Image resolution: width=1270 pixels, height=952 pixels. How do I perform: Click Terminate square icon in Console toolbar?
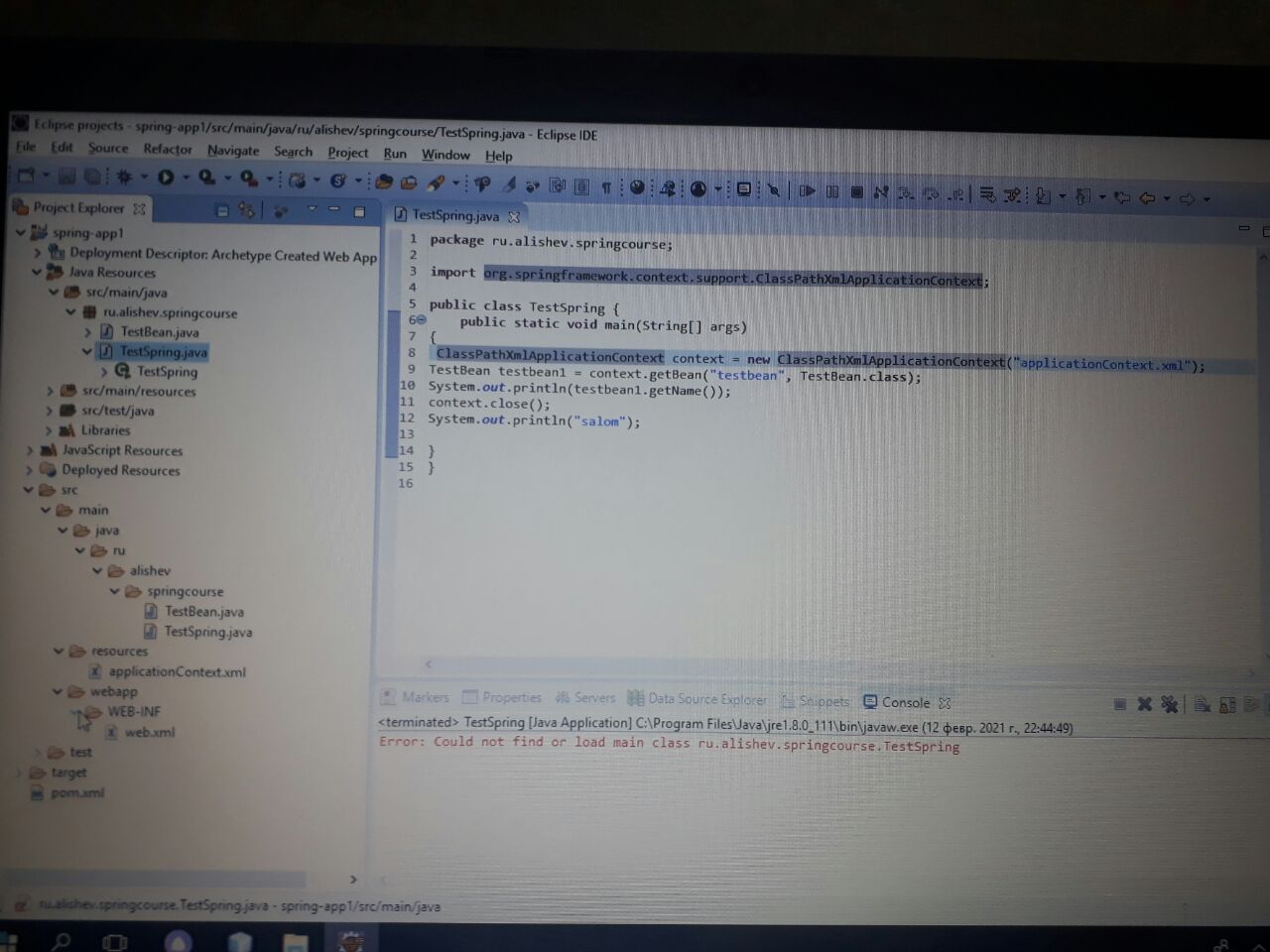point(1119,703)
